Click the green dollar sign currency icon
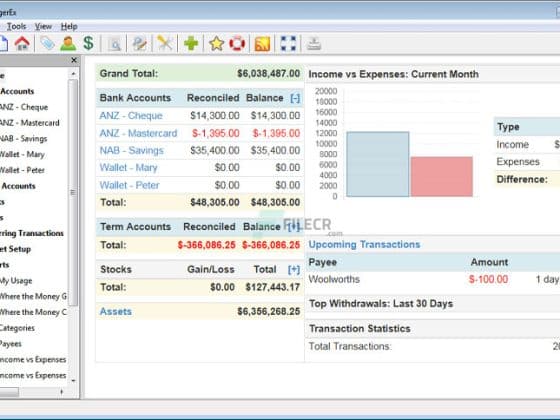Screen dimensions: 560x420 pos(88,44)
